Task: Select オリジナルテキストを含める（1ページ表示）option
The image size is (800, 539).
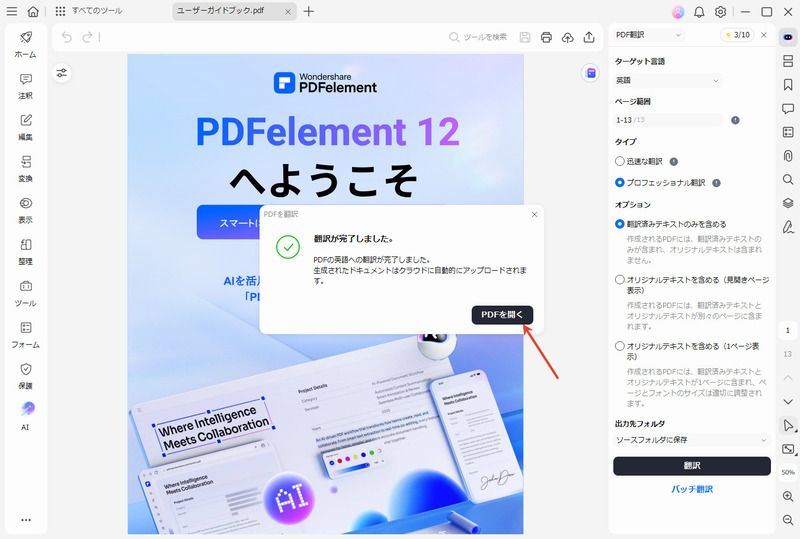Action: point(619,346)
